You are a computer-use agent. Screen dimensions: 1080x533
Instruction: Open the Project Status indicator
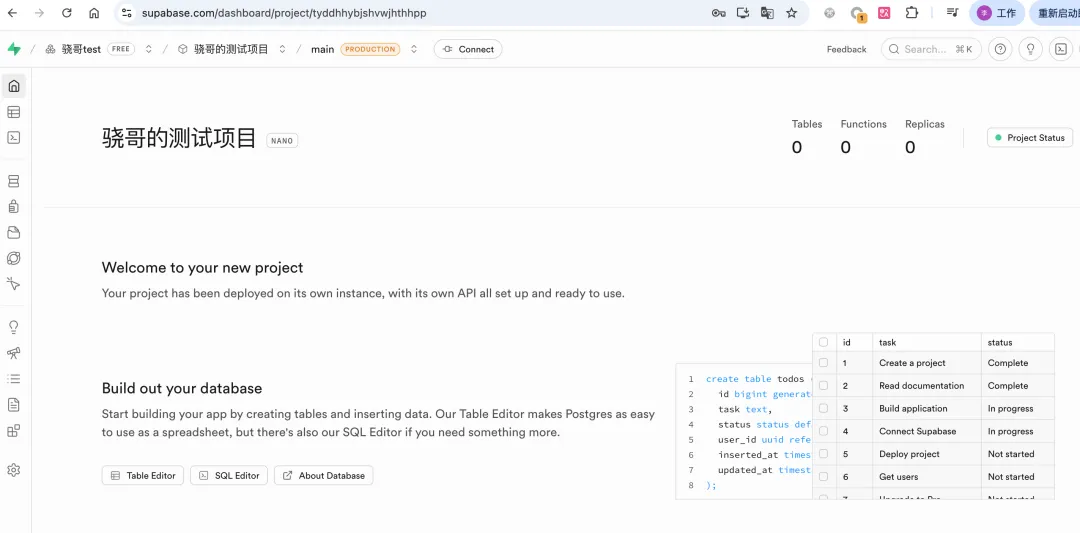click(x=1029, y=138)
